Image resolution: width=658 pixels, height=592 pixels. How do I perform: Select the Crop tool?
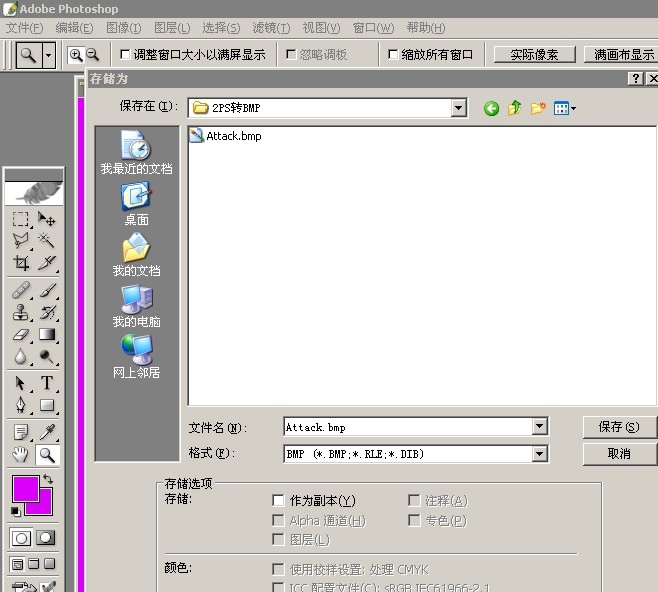tap(20, 263)
